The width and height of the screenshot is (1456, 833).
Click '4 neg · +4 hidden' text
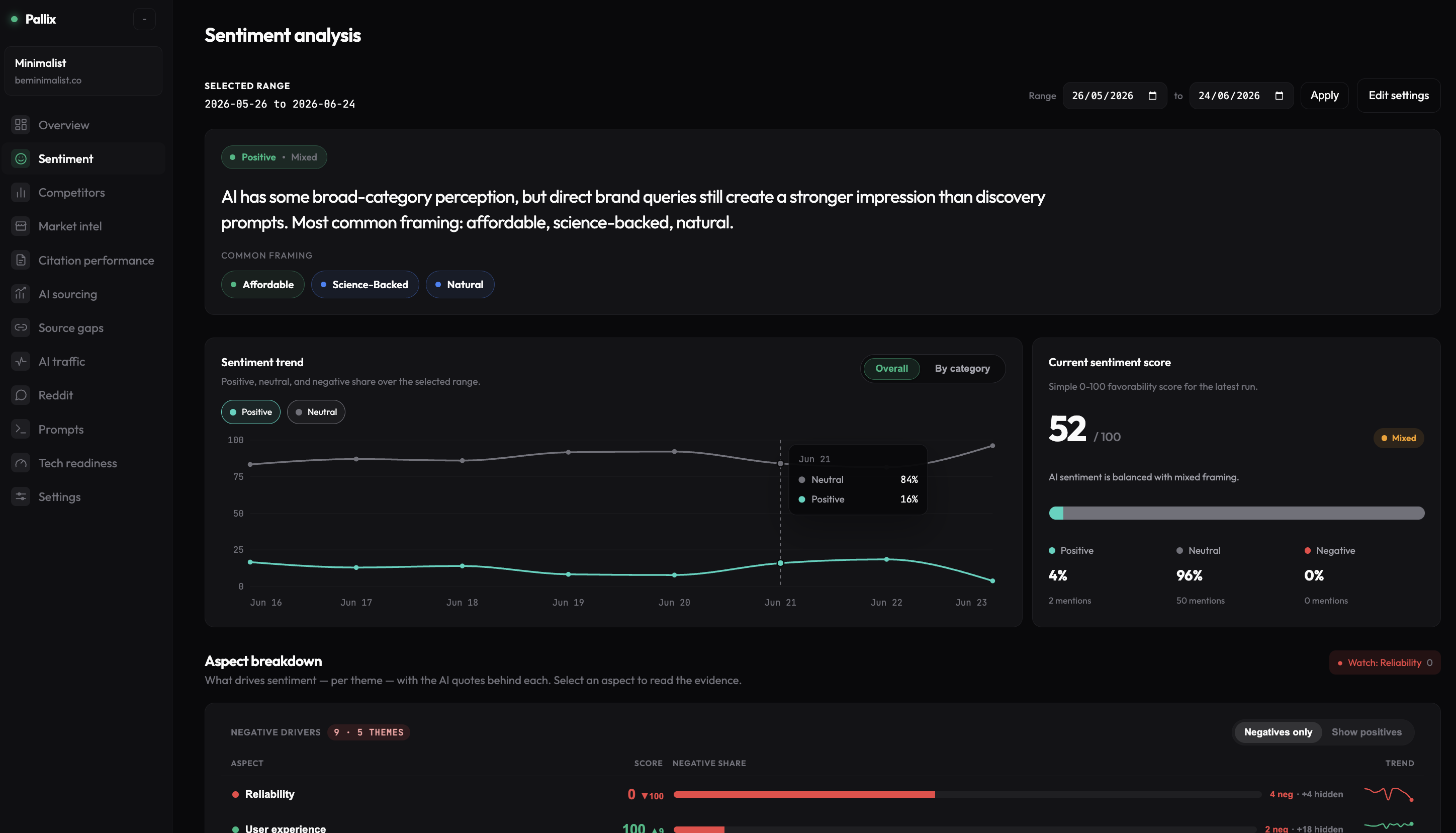[1306, 794]
